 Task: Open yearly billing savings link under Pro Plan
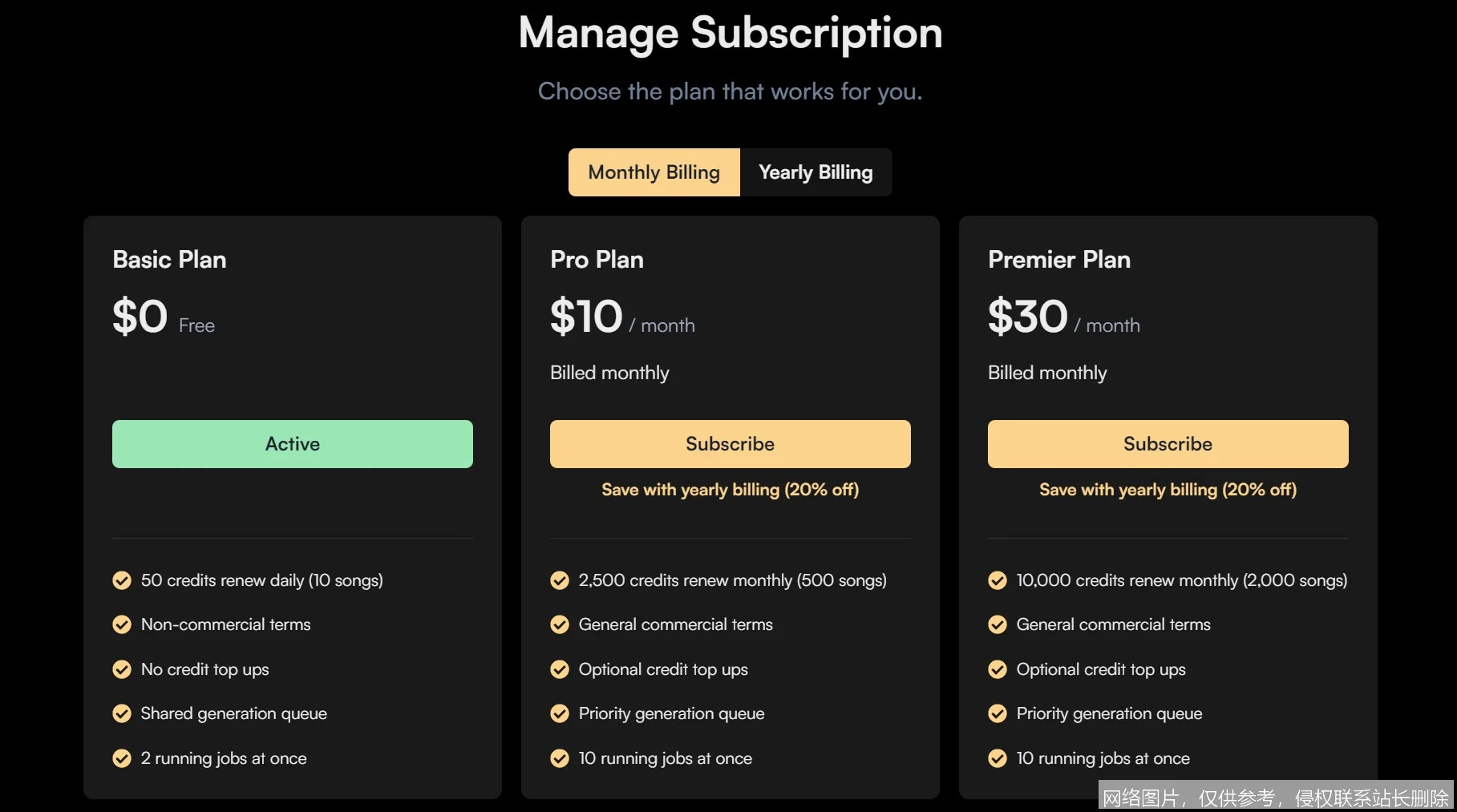730,490
